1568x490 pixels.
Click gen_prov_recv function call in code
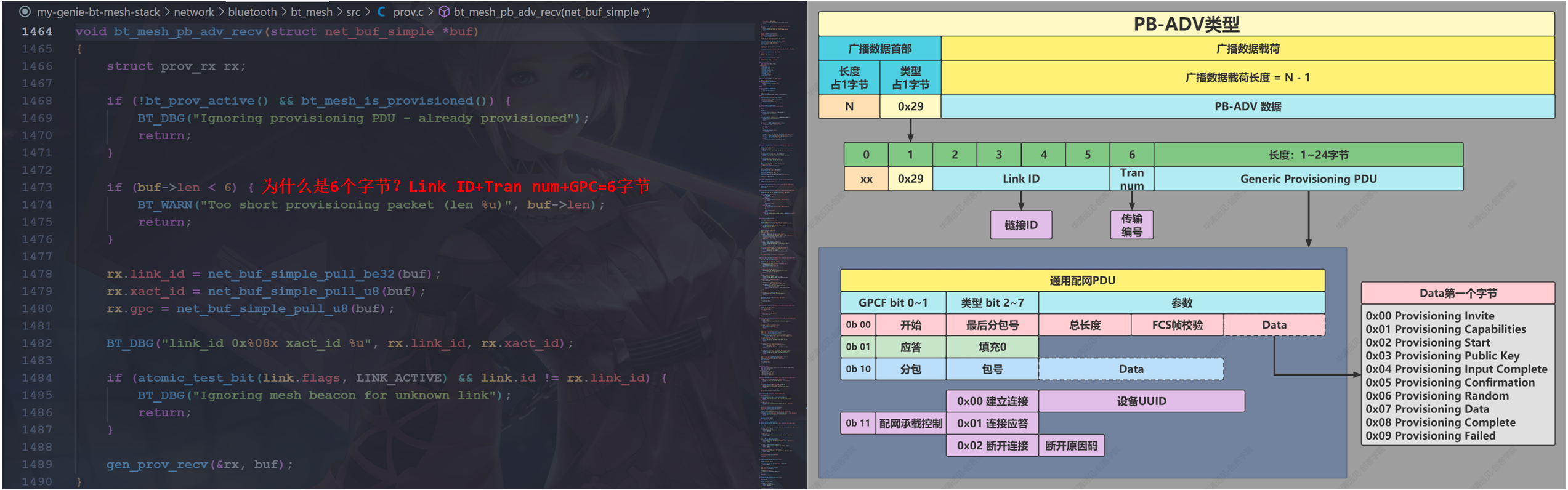click(x=157, y=464)
